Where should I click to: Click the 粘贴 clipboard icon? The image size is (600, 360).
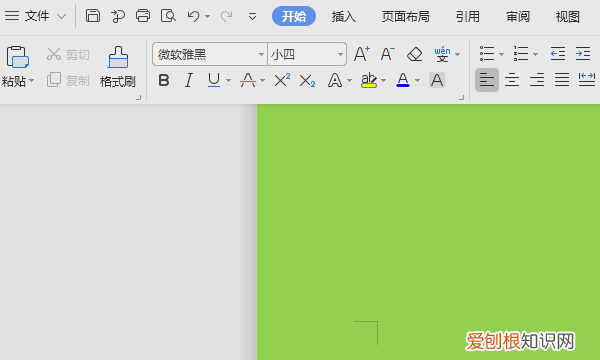pos(18,57)
